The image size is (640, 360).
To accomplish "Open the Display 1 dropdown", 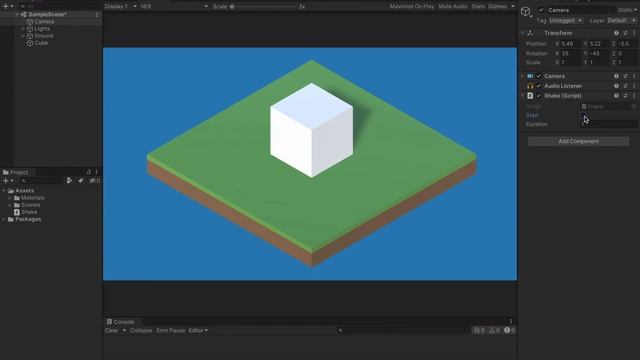I will tap(120, 7).
